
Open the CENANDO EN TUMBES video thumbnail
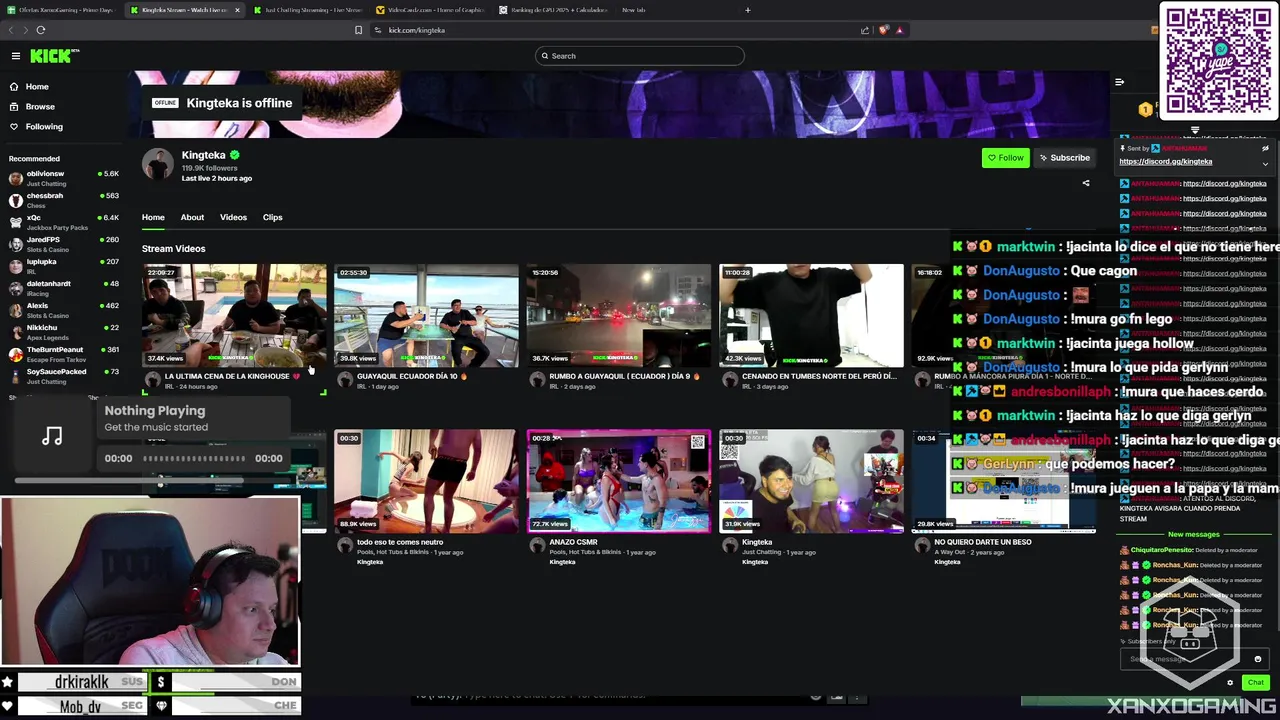811,316
